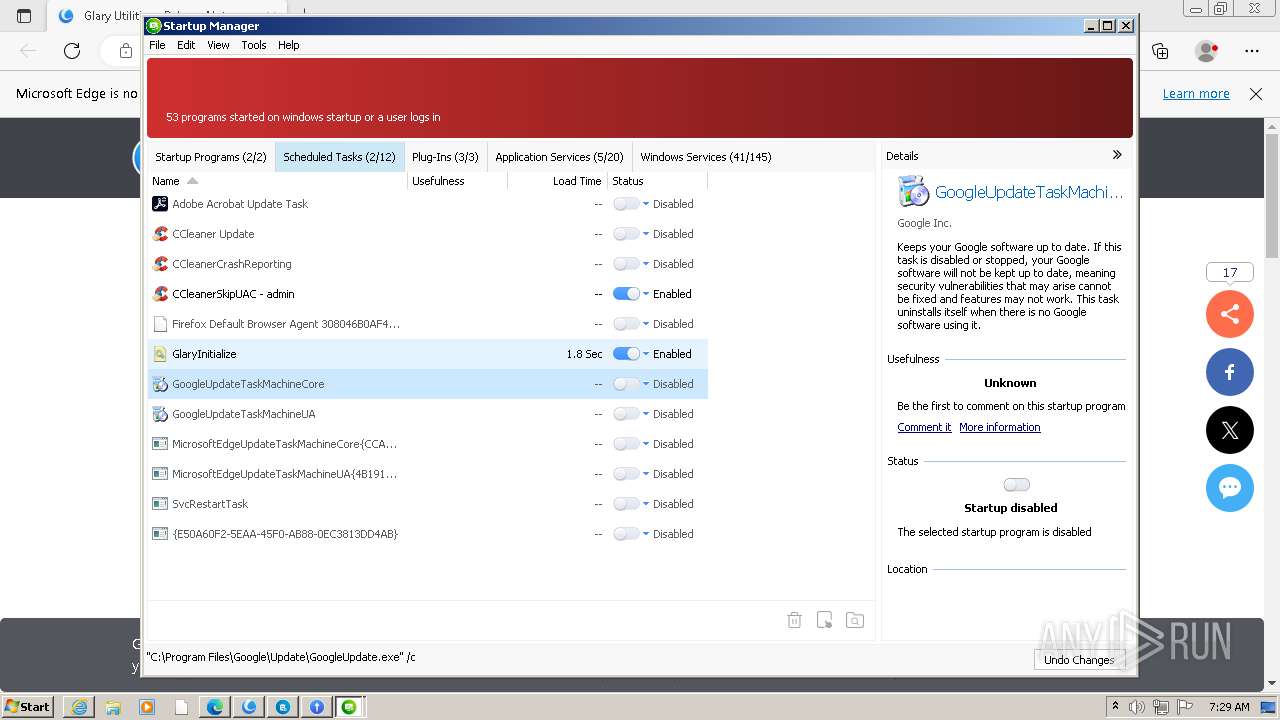Open status dropdown arrow for {E50A60F2-5EAA...} task
Screen dimensions: 1280x720
coord(646,534)
